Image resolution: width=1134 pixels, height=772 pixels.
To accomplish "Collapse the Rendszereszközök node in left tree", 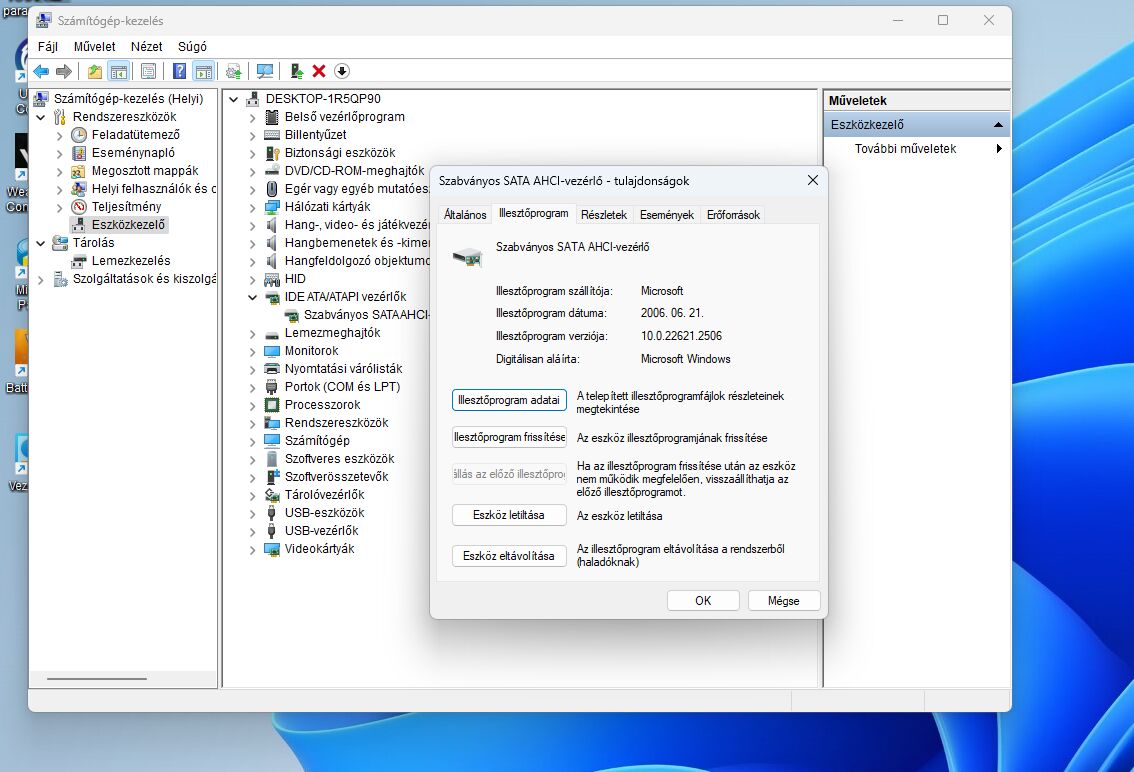I will tap(41, 117).
